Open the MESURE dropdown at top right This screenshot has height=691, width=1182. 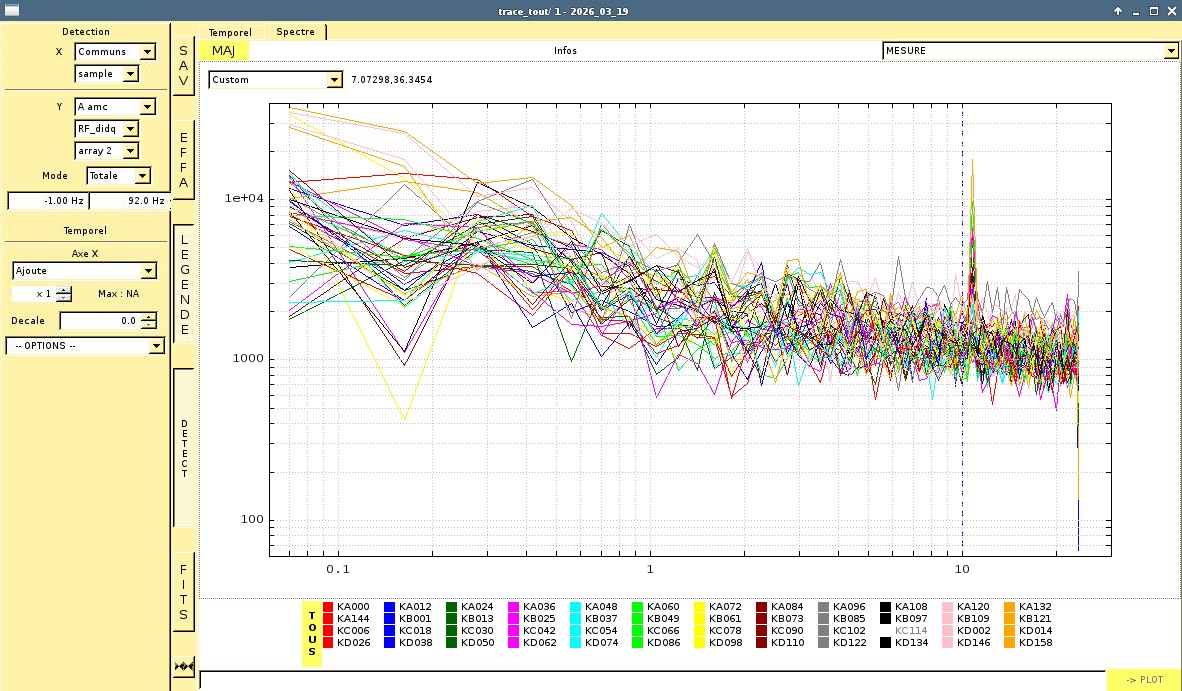(1030, 51)
